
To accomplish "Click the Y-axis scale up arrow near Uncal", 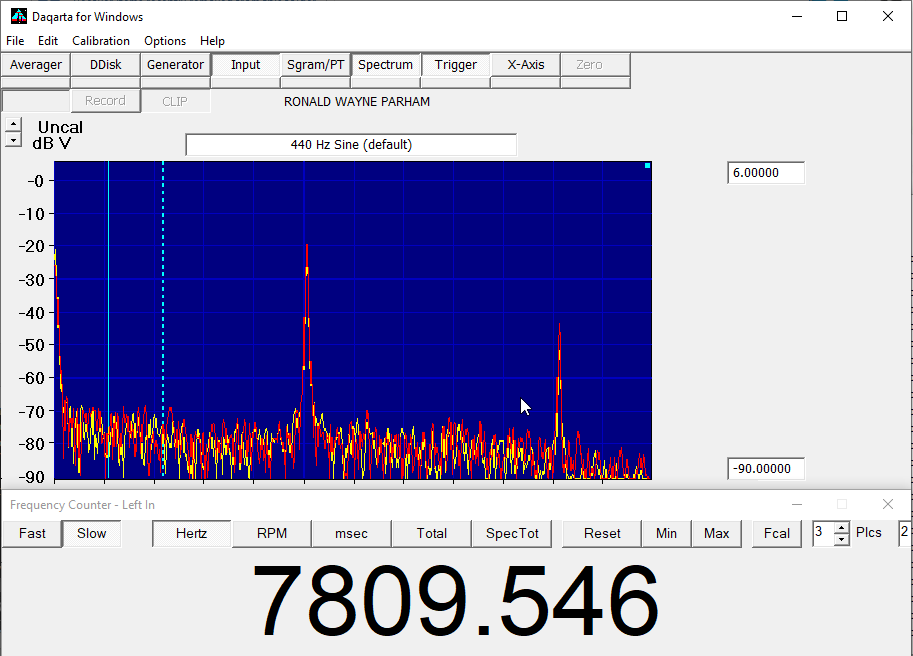I will [13, 125].
